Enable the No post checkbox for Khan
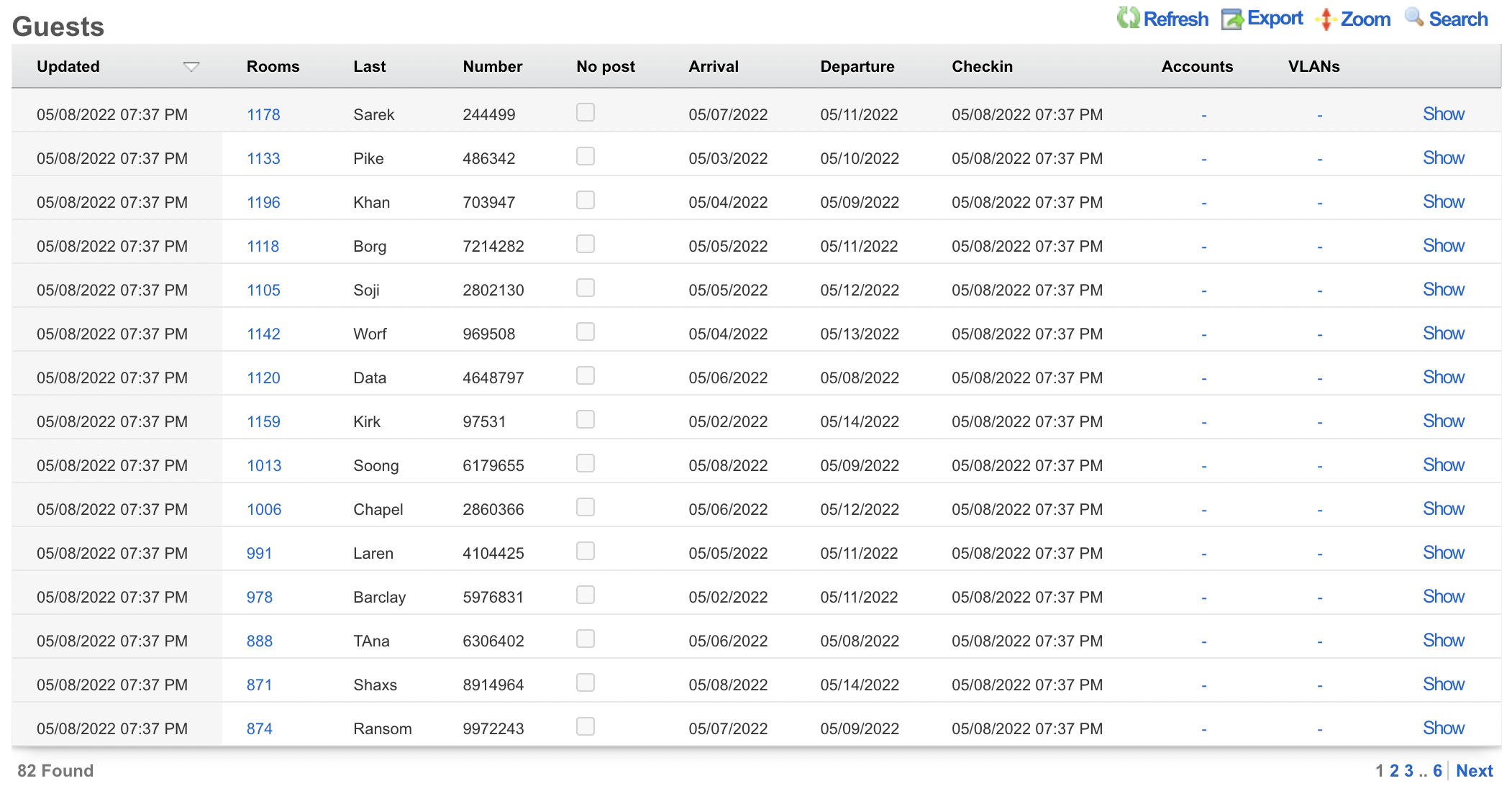1512x791 pixels. (x=586, y=200)
